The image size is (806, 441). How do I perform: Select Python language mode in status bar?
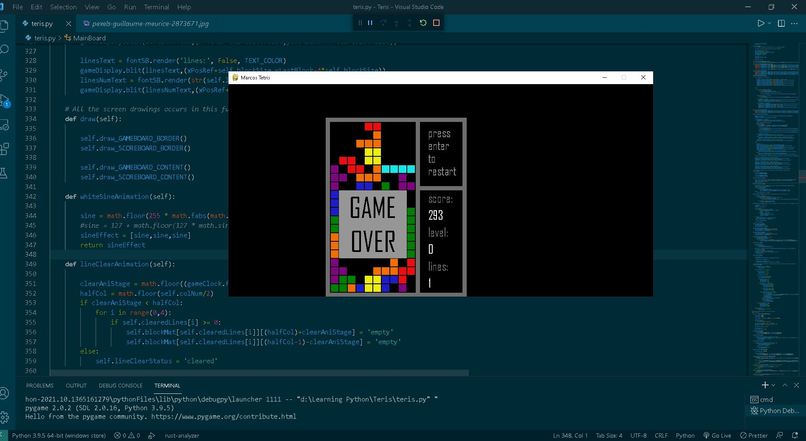click(x=685, y=435)
